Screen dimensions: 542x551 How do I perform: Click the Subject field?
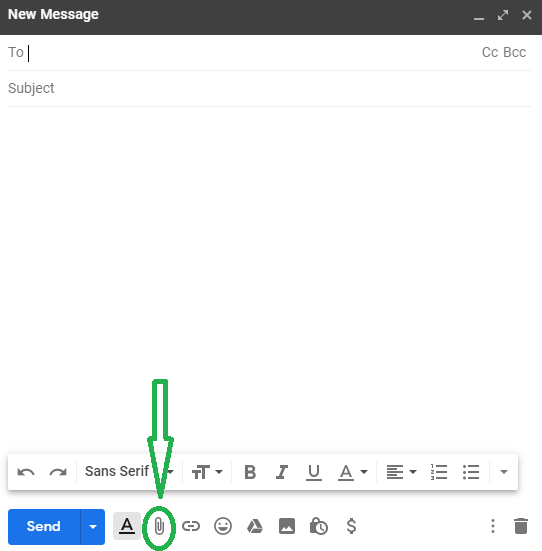pyautogui.click(x=269, y=89)
